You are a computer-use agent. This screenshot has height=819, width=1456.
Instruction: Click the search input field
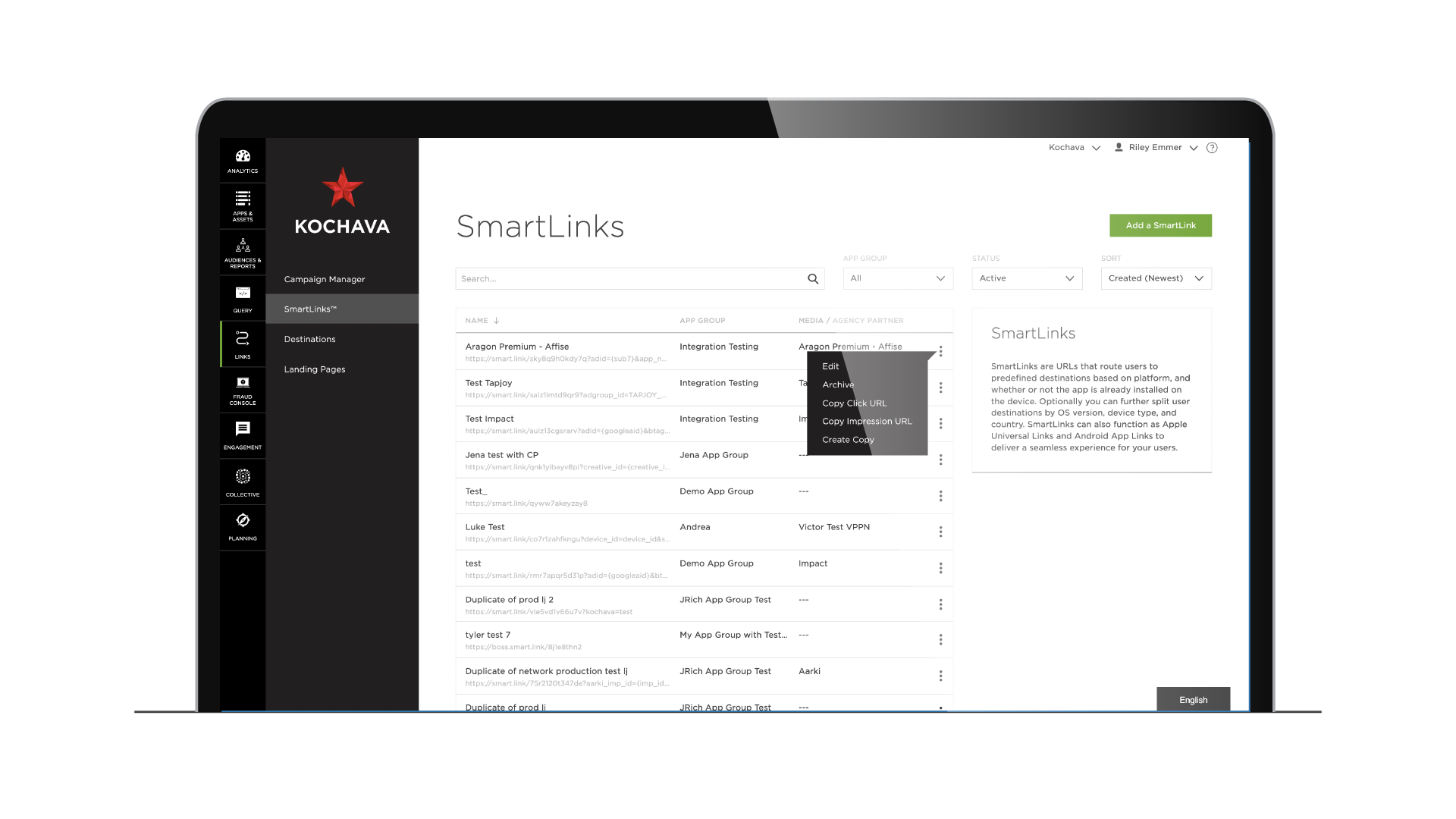click(x=639, y=278)
